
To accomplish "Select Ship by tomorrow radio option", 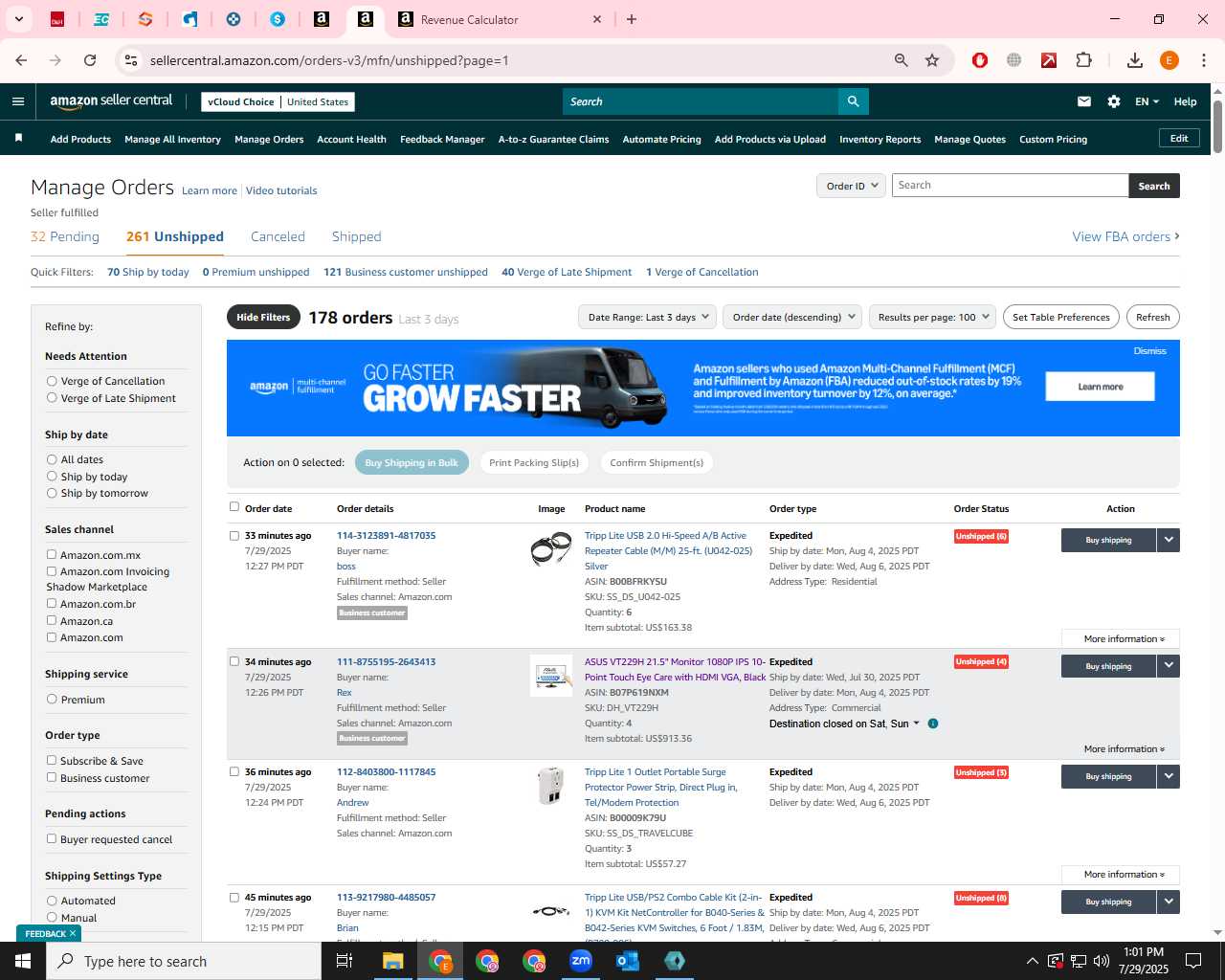I will pos(52,493).
